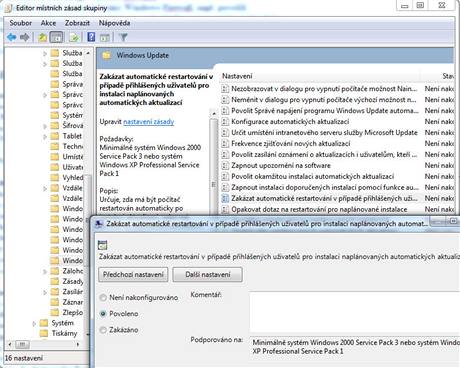Screen dimensions: 460x368
Task: Open the Help toolbar icon
Action: pyautogui.click(x=91, y=37)
